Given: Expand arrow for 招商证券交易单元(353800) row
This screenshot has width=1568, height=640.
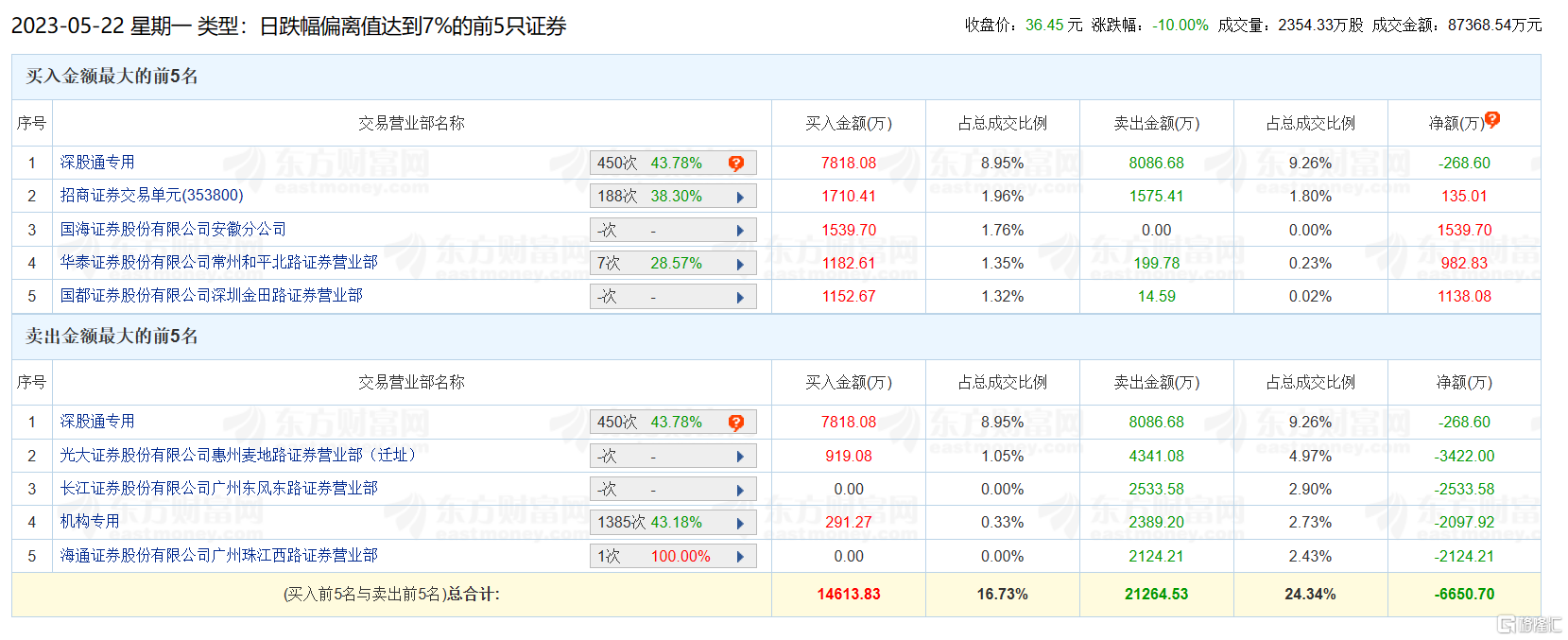Looking at the screenshot, I should pyautogui.click(x=740, y=197).
